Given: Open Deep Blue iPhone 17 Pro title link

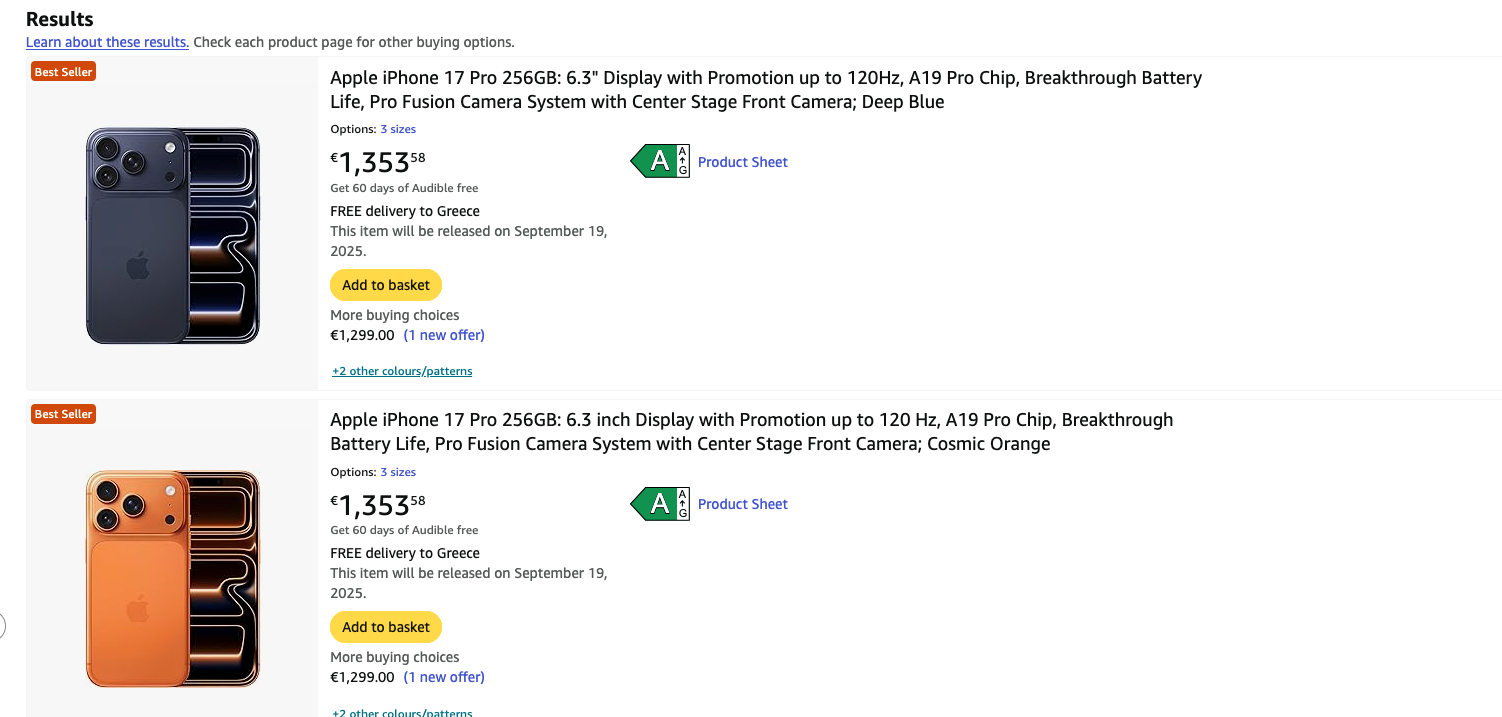Looking at the screenshot, I should pyautogui.click(x=766, y=90).
